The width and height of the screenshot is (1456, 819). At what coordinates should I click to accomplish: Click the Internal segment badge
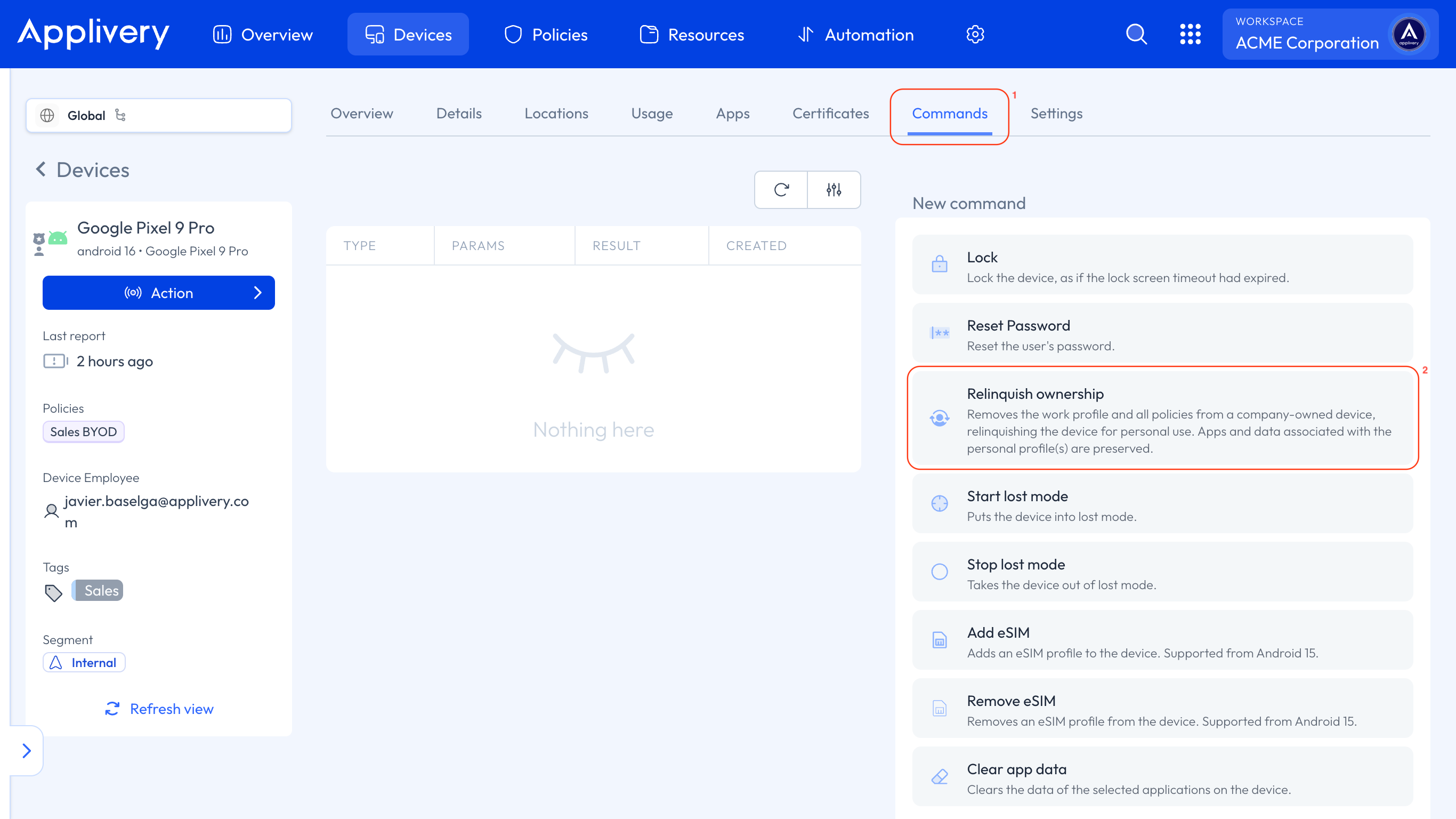coord(84,662)
